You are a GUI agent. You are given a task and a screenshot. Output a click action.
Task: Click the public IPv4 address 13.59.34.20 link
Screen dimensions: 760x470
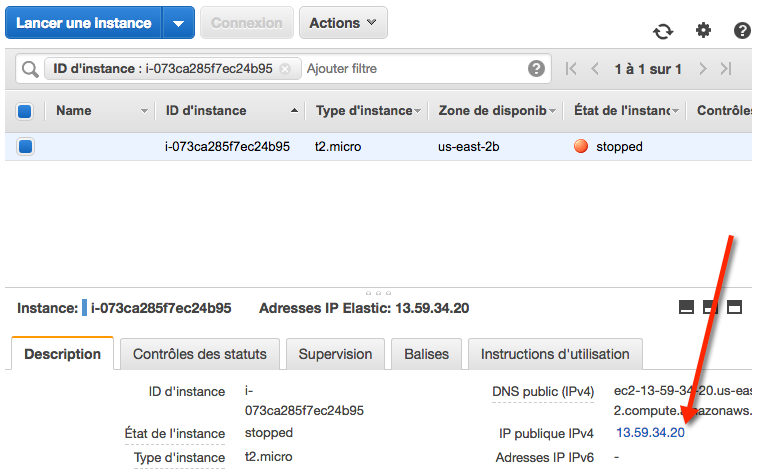650,433
